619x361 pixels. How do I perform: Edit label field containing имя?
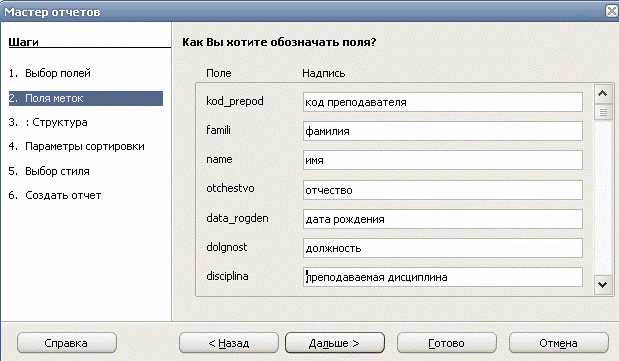(443, 160)
